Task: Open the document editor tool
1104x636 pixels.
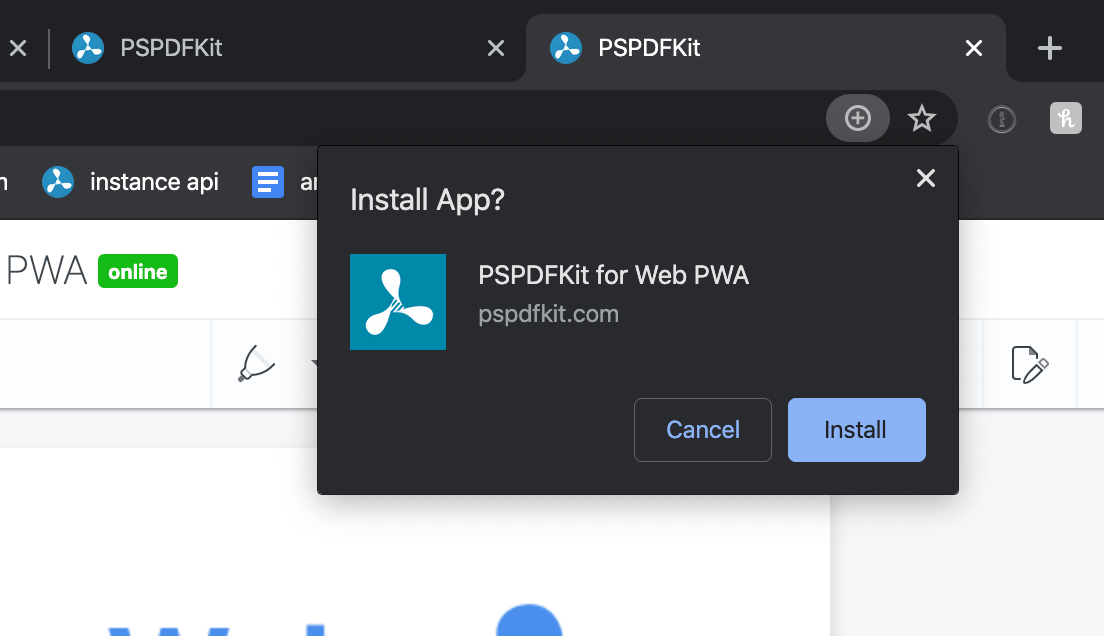Action: pos(1030,364)
